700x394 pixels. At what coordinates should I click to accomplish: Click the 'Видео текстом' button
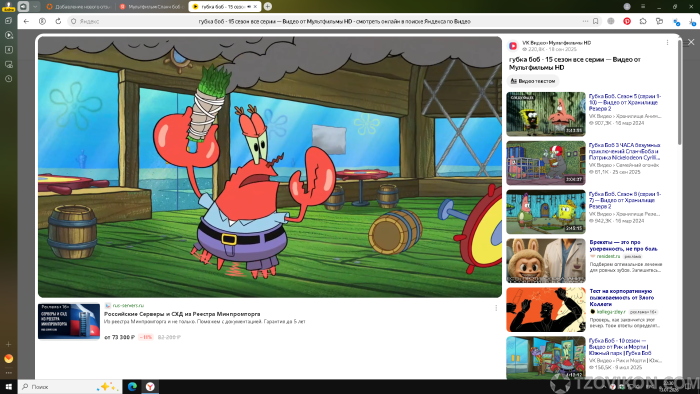point(533,81)
